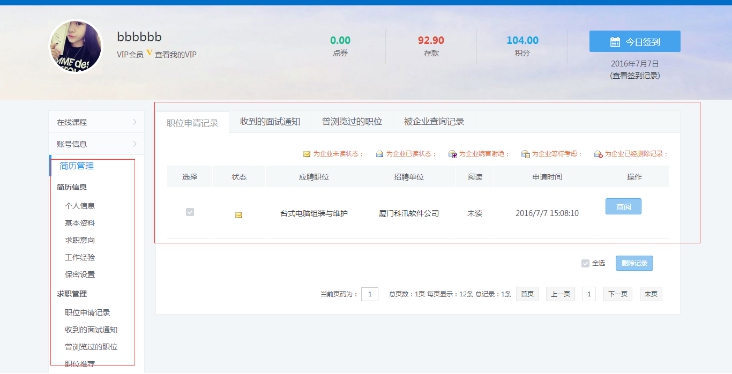
Task: Click the 末页 last page button
Action: click(651, 294)
